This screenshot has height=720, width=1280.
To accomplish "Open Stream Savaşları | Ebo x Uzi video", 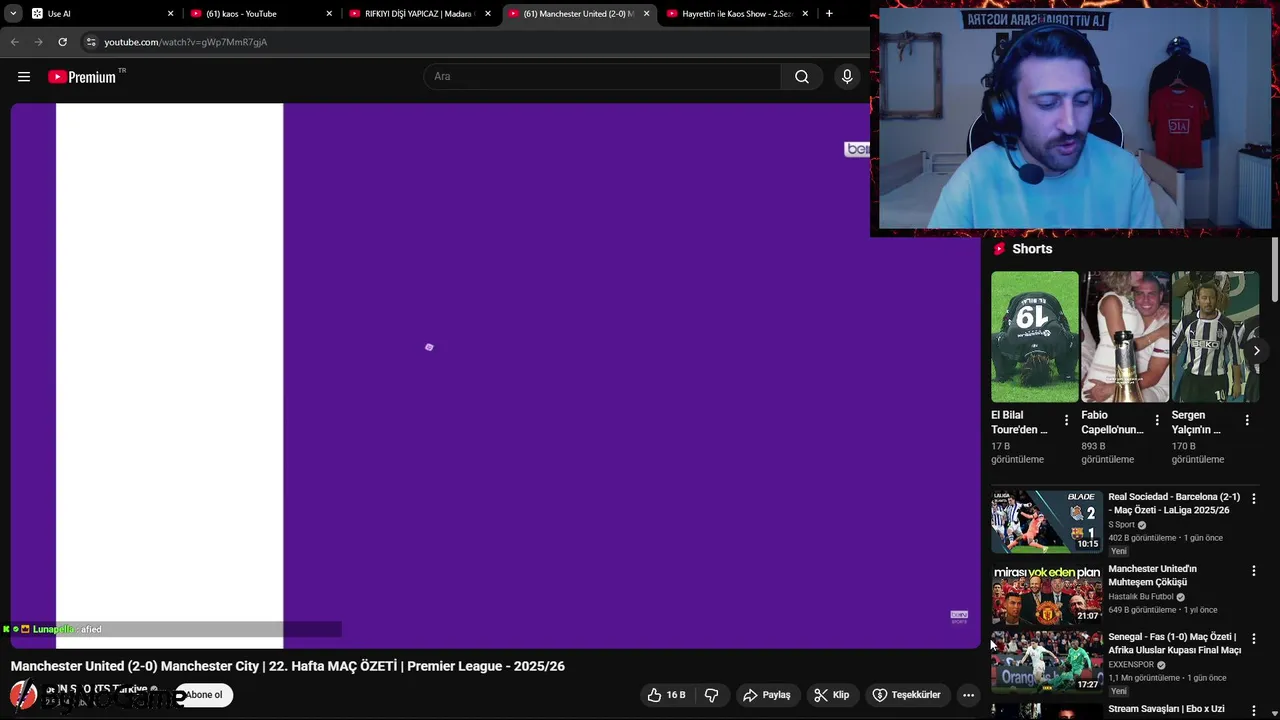I will [1166, 709].
